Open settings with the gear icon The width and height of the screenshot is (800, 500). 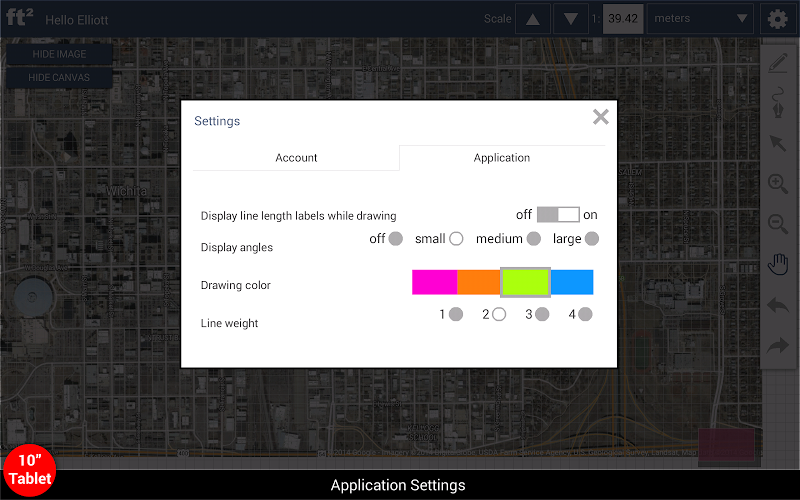click(x=777, y=18)
